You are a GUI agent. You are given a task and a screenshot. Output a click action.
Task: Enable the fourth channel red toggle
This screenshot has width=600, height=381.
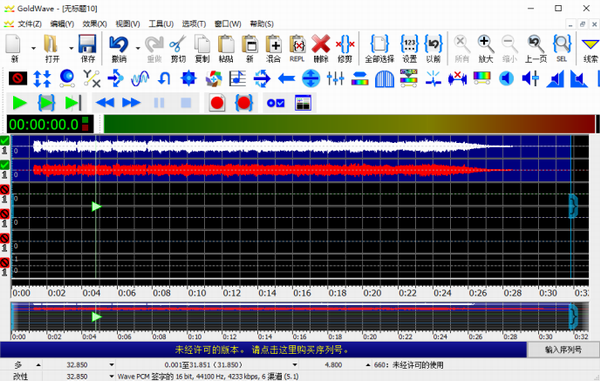pos(5,214)
